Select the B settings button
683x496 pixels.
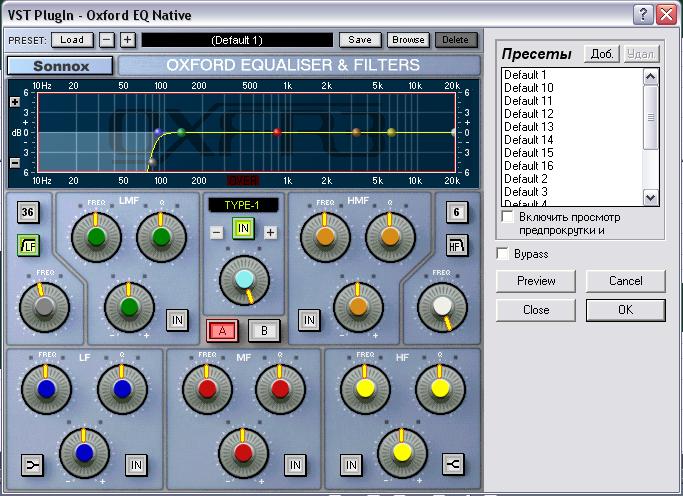[x=264, y=331]
